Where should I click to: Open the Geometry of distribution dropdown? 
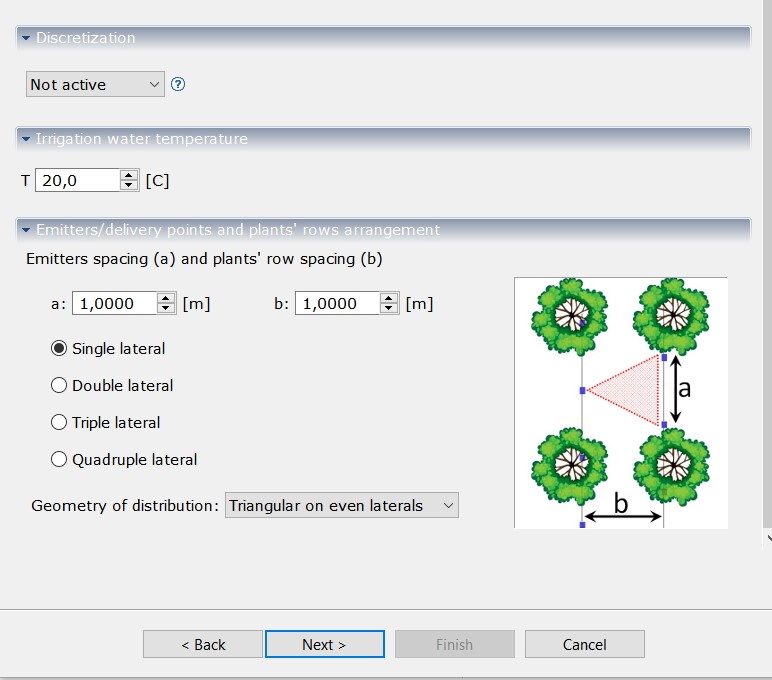tap(341, 506)
